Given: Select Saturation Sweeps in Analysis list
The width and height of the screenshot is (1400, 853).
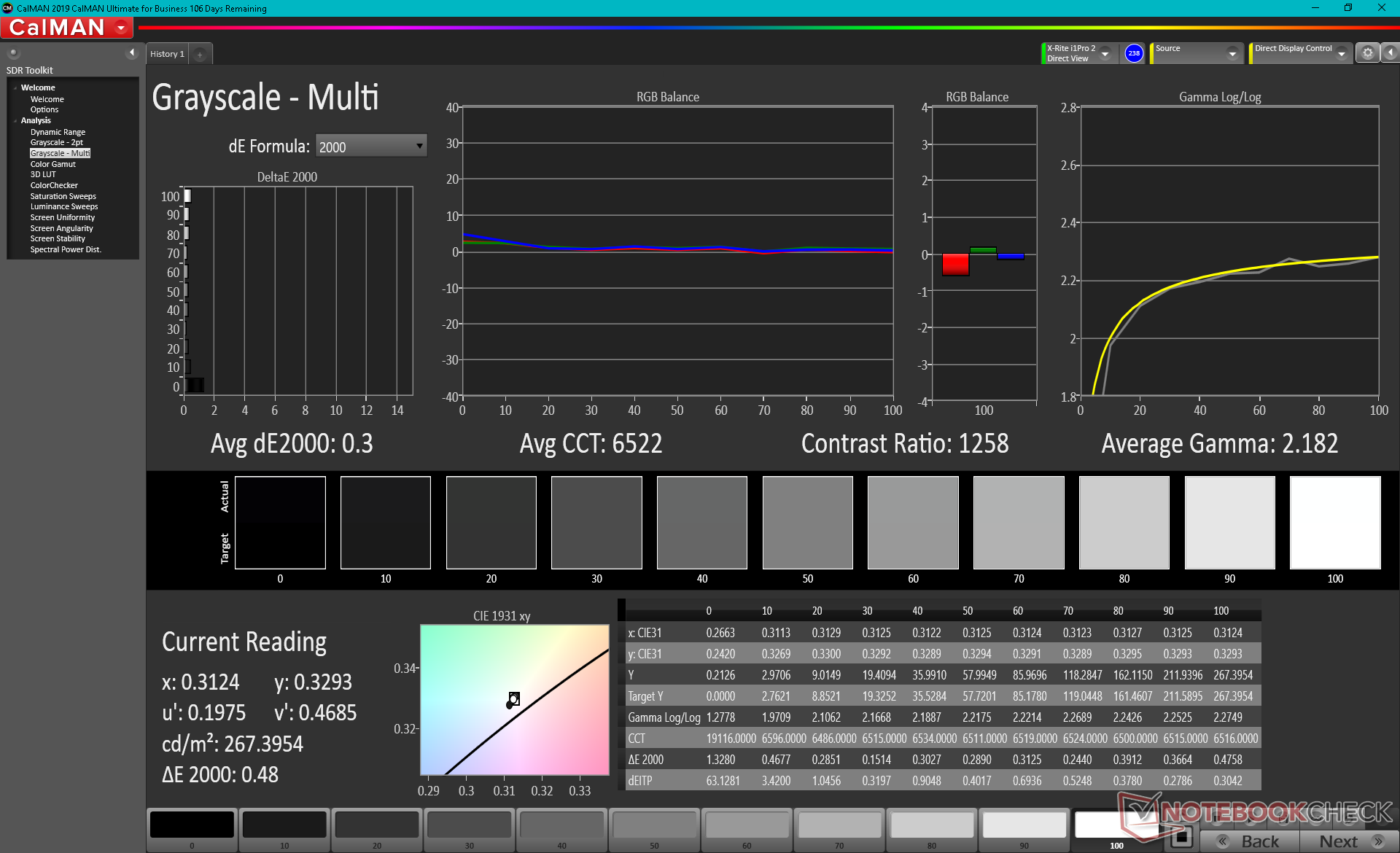Looking at the screenshot, I should pyautogui.click(x=63, y=196).
